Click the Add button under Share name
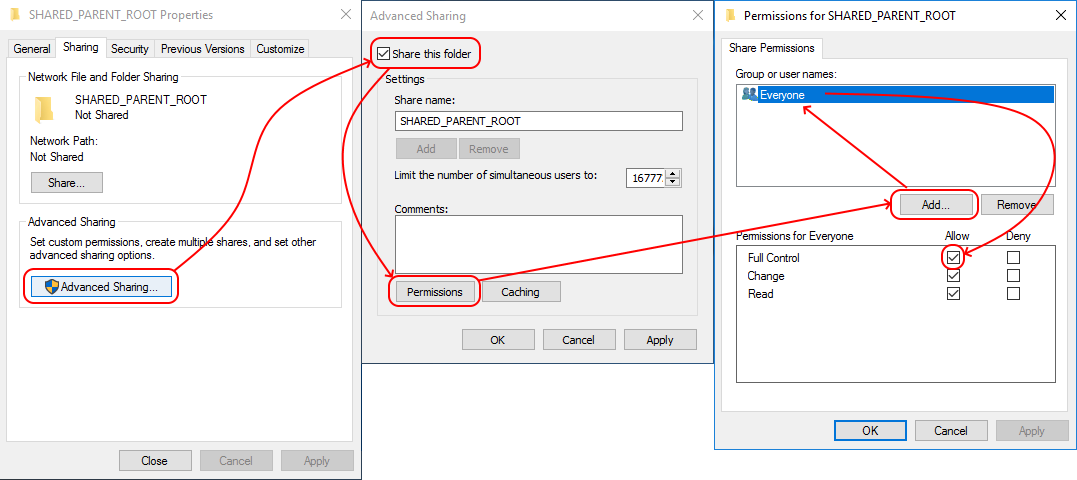Image resolution: width=1077 pixels, height=480 pixels. [x=426, y=149]
